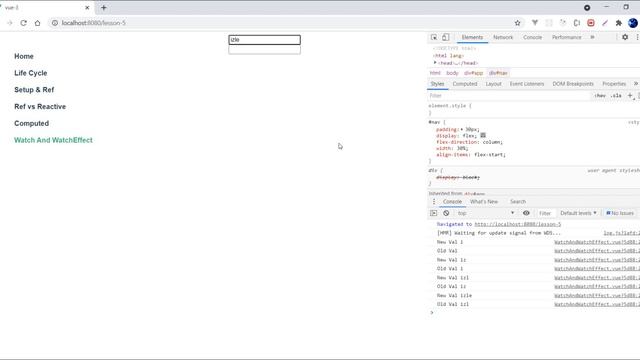Click the width: 30% declaration
The image size is (640, 360).
pyautogui.click(x=452, y=148)
